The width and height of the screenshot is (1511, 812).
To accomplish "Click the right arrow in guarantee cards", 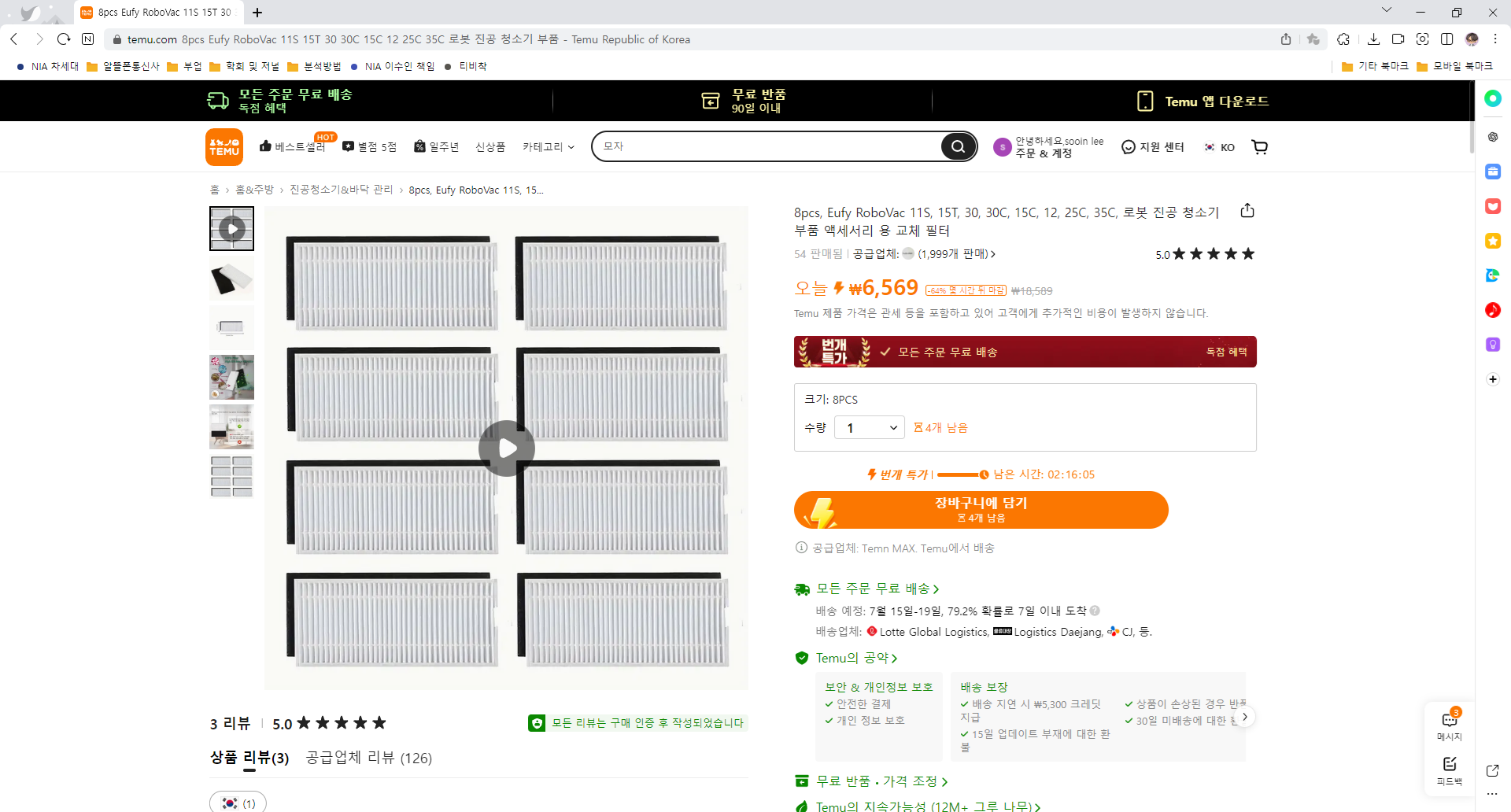I will (1245, 717).
